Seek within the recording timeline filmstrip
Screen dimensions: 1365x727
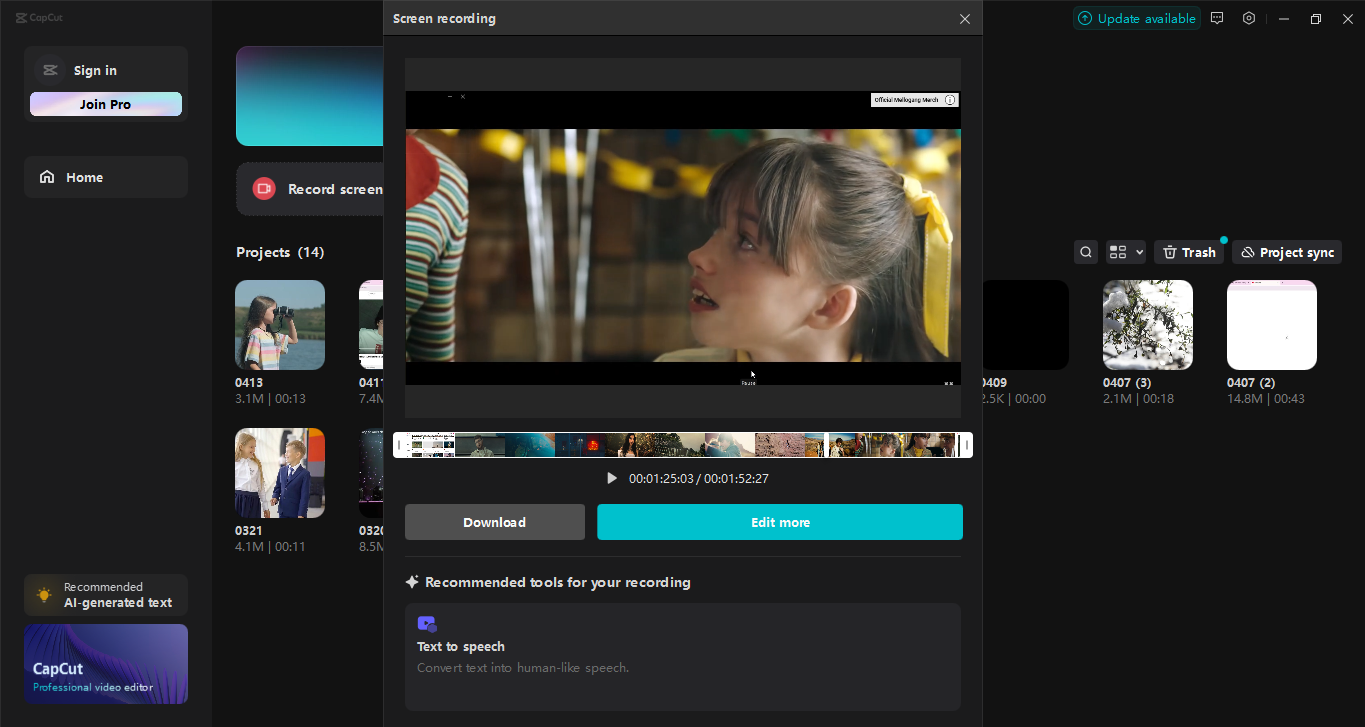click(683, 444)
